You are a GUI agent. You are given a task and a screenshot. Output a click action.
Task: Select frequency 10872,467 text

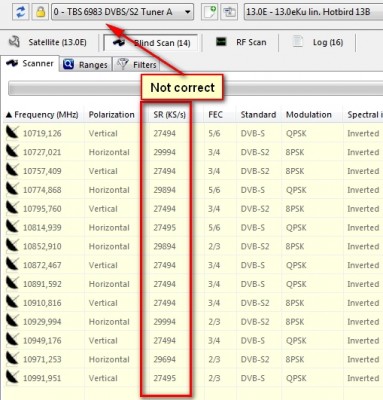click(42, 265)
